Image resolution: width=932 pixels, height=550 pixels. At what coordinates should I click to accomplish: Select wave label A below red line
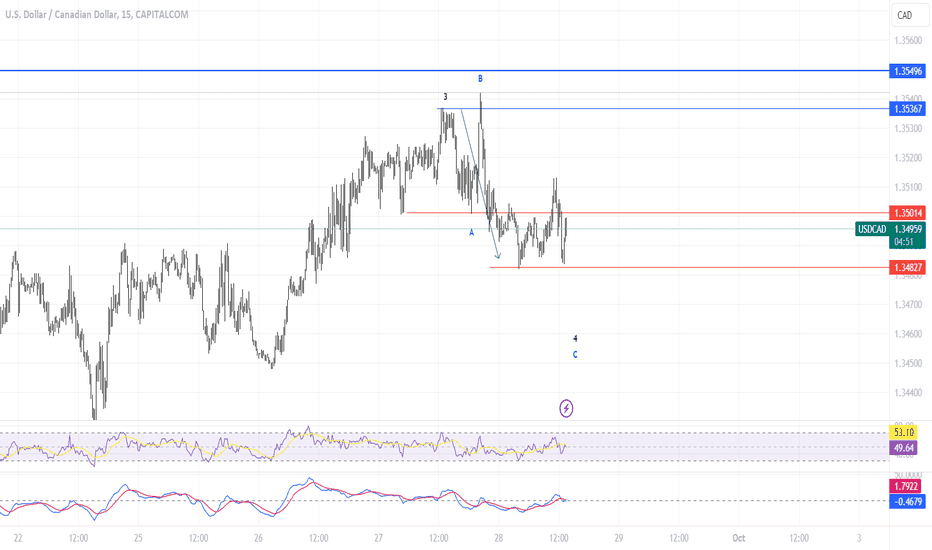471,232
